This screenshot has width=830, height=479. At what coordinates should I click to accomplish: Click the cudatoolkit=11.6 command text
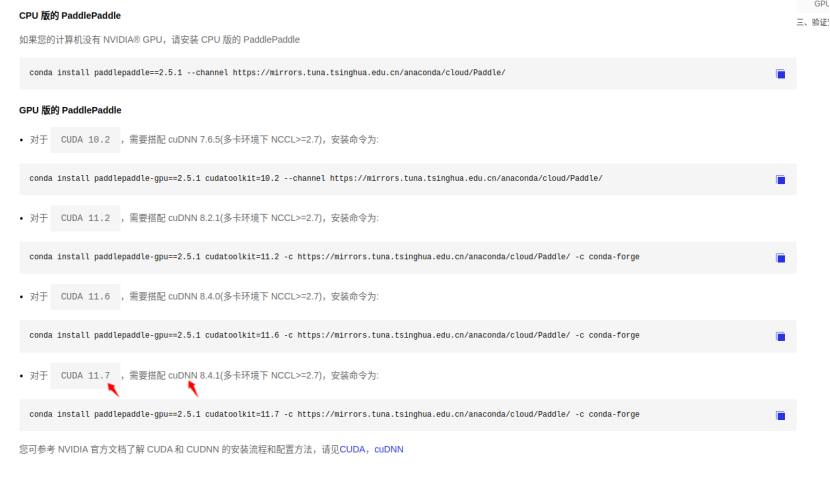[x=335, y=335]
